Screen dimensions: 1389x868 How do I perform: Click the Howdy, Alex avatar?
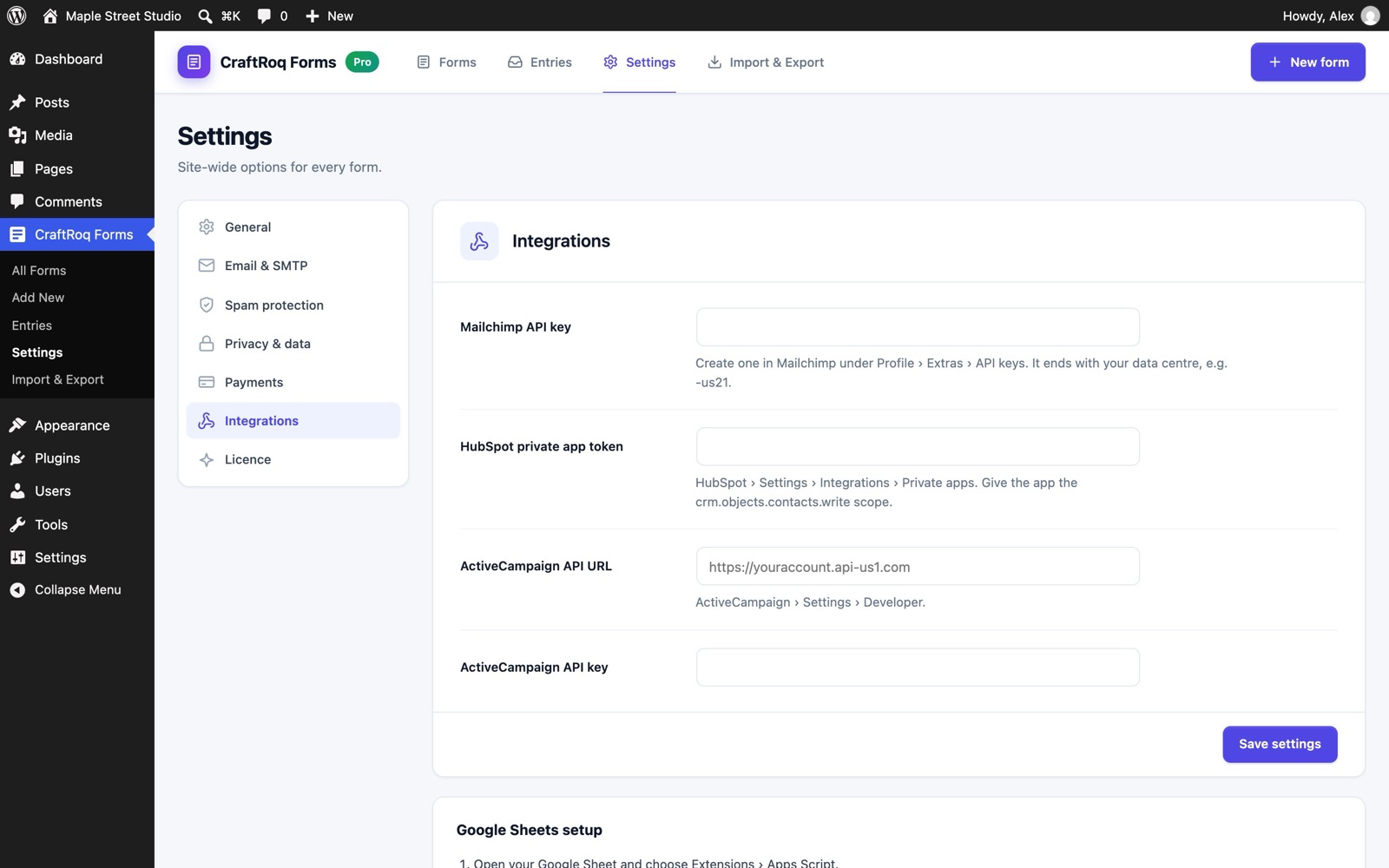(1371, 16)
